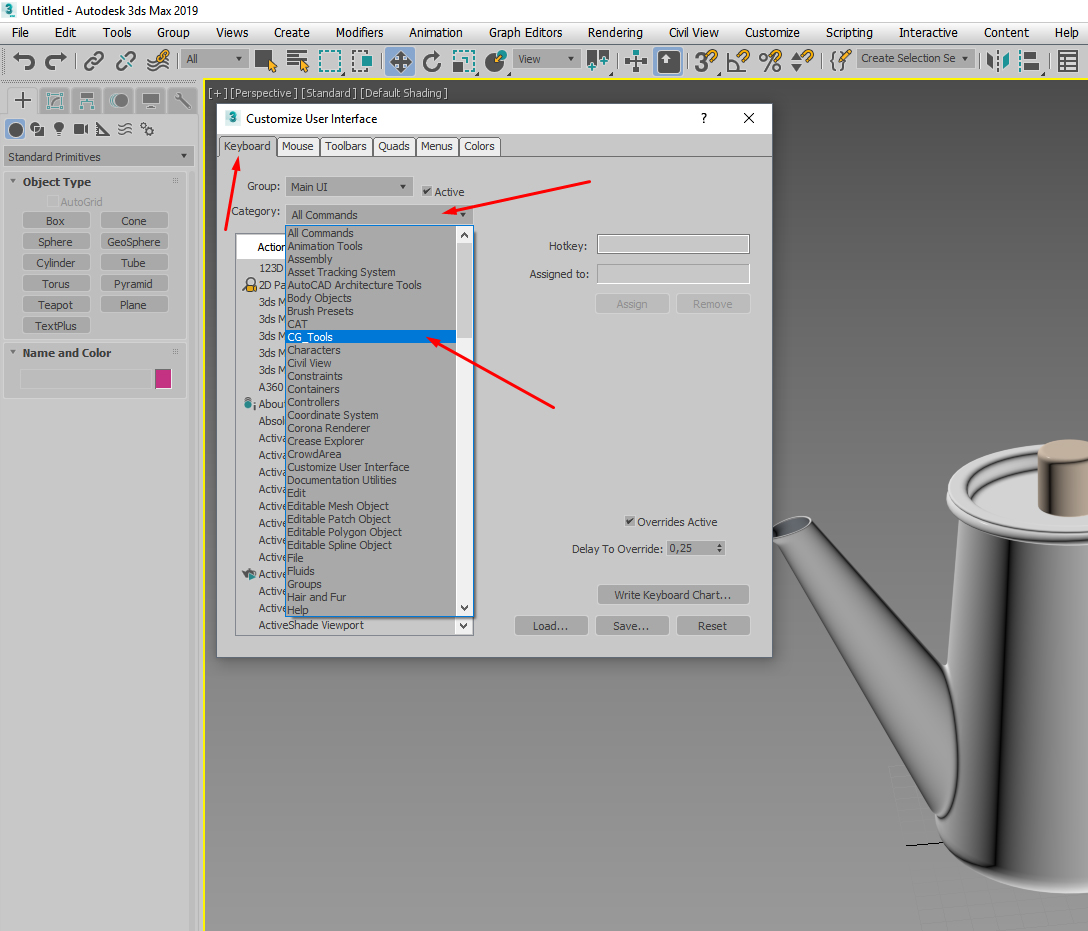Click the Teapot primitive button

click(56, 305)
